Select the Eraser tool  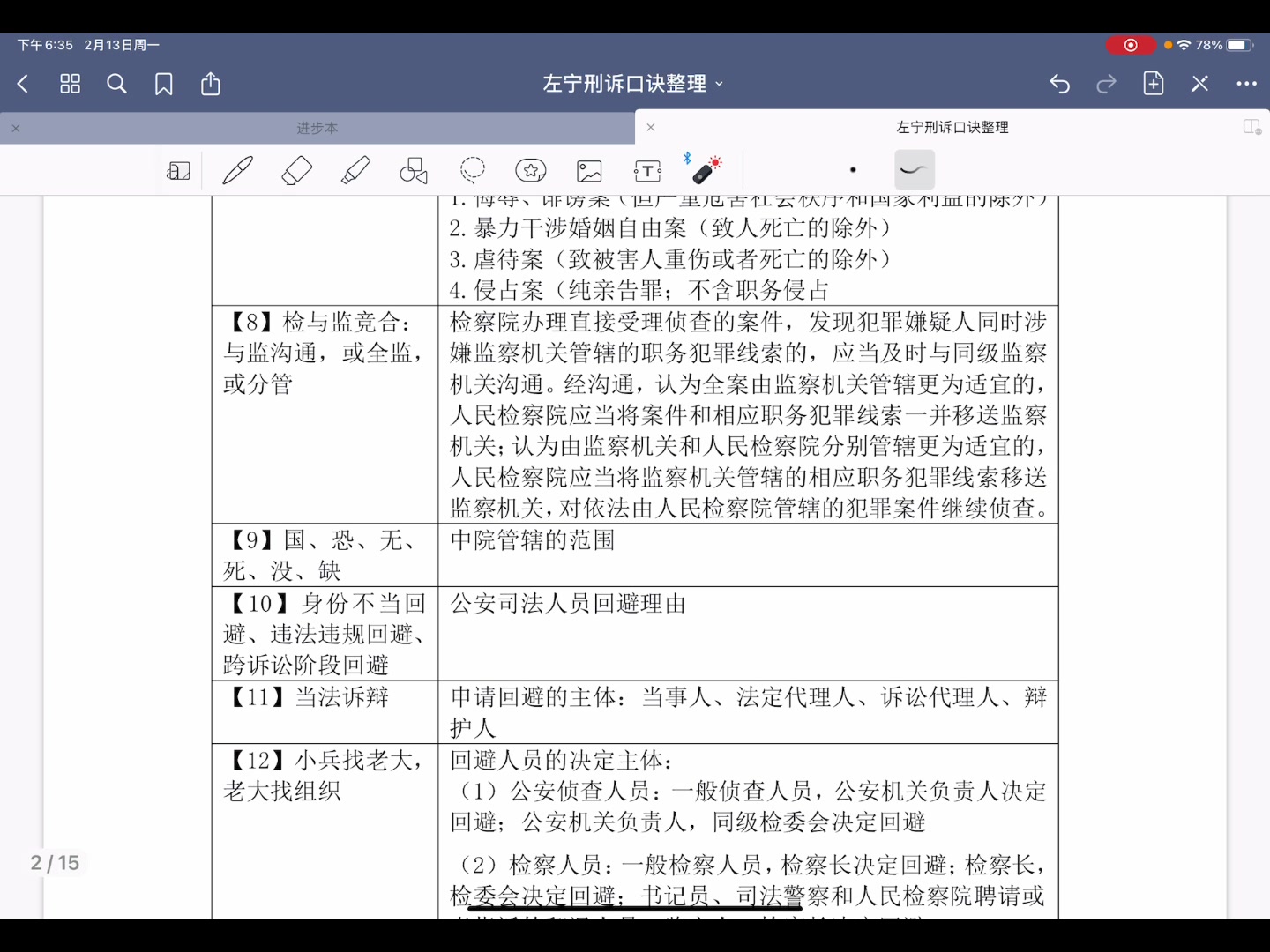pos(297,170)
